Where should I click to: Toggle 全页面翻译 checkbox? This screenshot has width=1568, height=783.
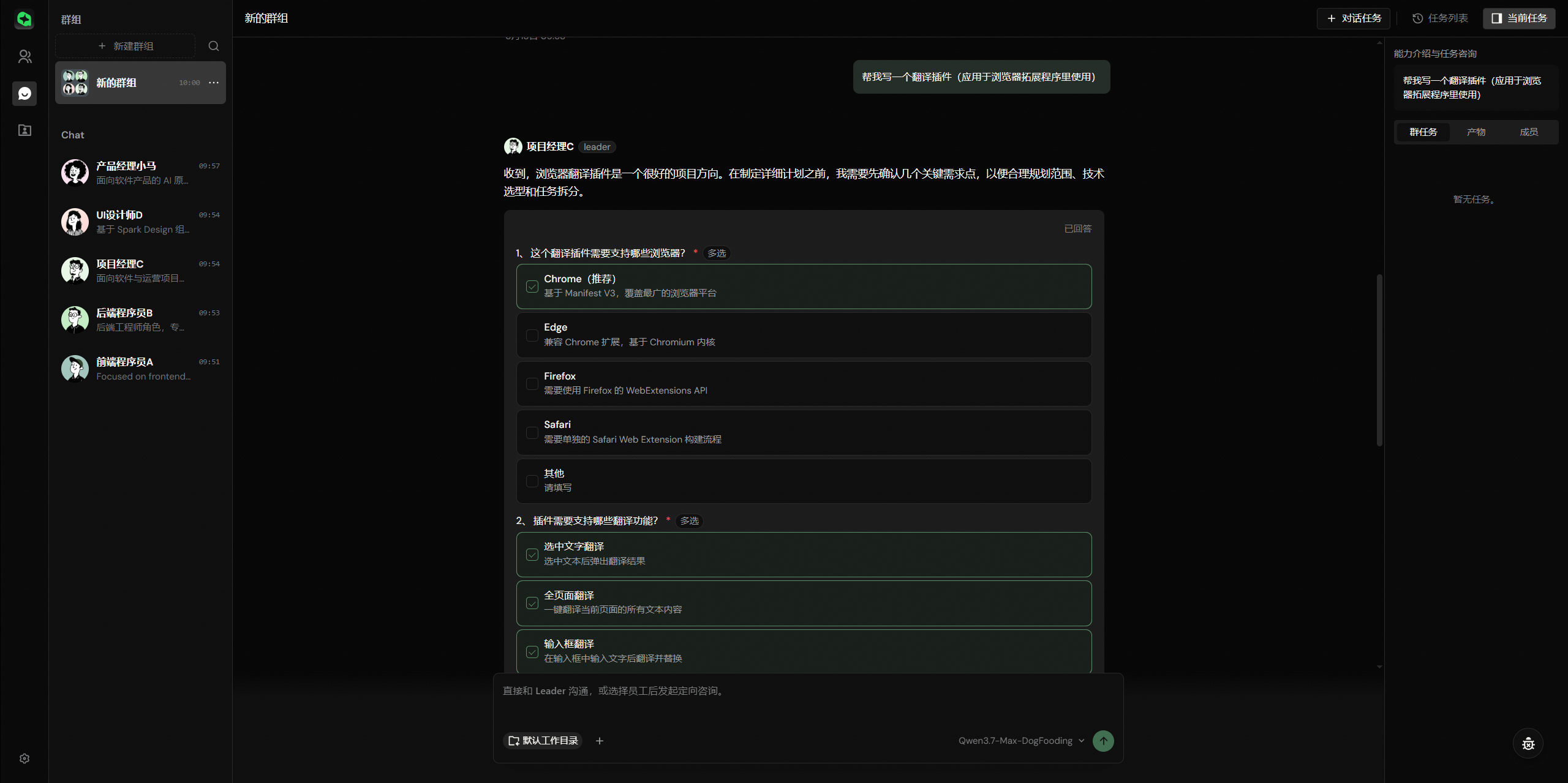coord(532,603)
